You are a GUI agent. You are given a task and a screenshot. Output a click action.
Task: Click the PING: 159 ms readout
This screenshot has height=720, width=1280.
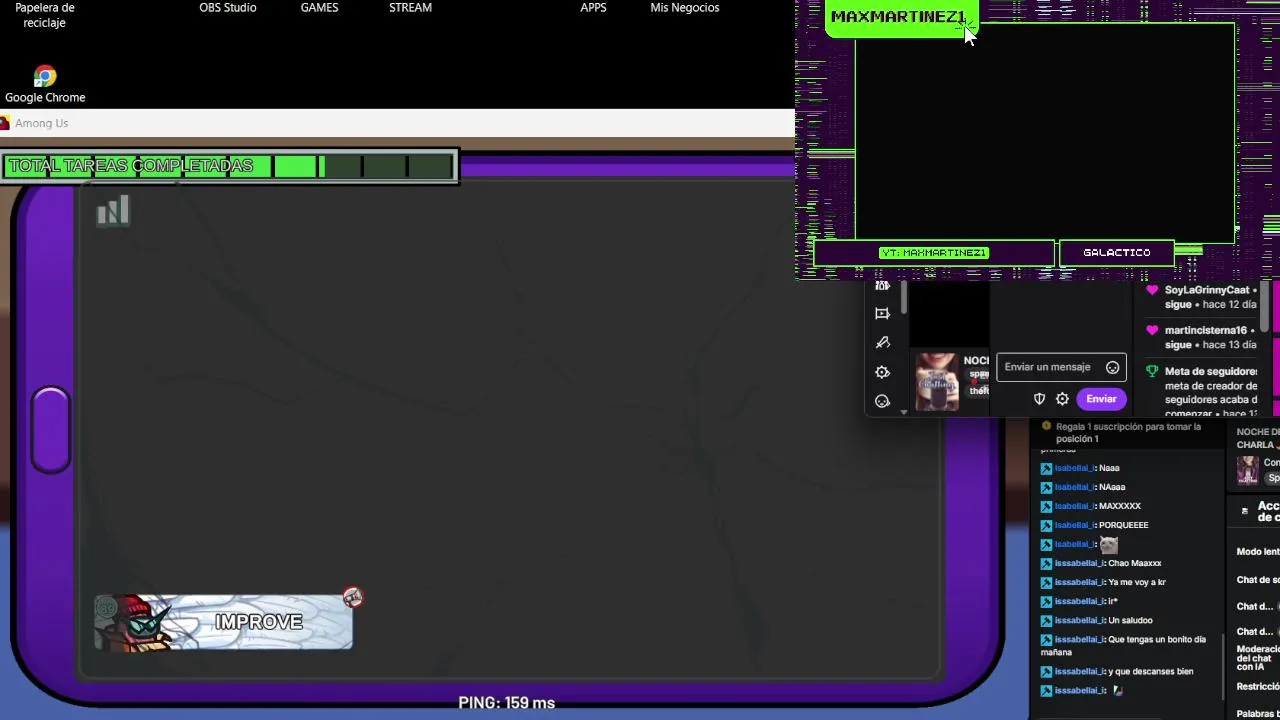point(506,703)
